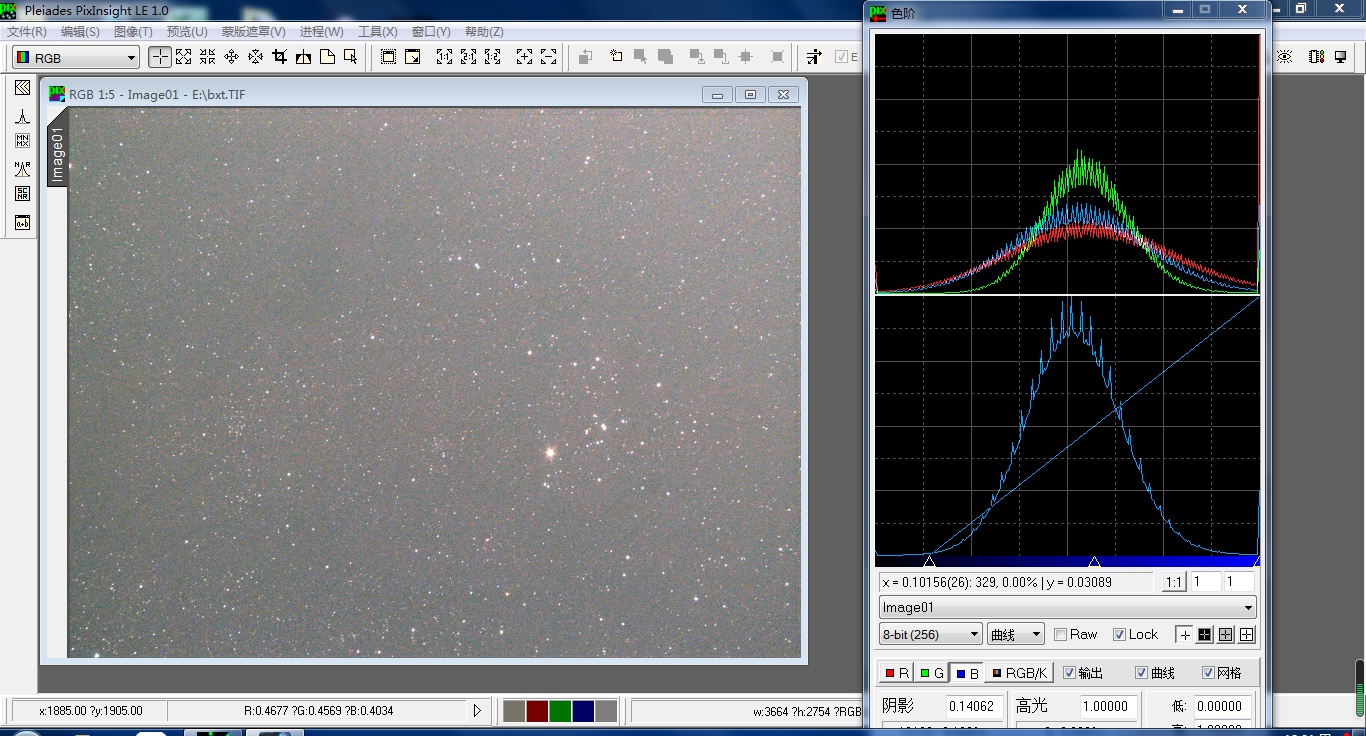Viewport: 1366px width, 736px height.
Task: Click the zoom-out inward arrows icon
Action: (x=208, y=57)
